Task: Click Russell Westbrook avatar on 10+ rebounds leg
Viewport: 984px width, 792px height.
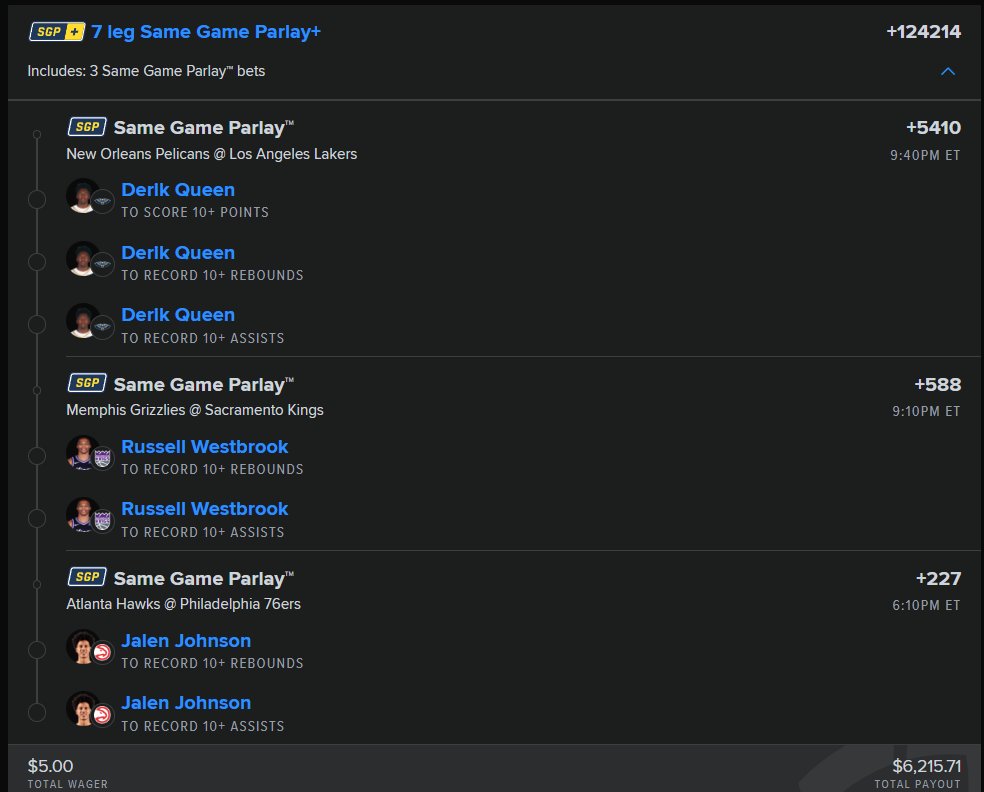Action: (x=83, y=452)
